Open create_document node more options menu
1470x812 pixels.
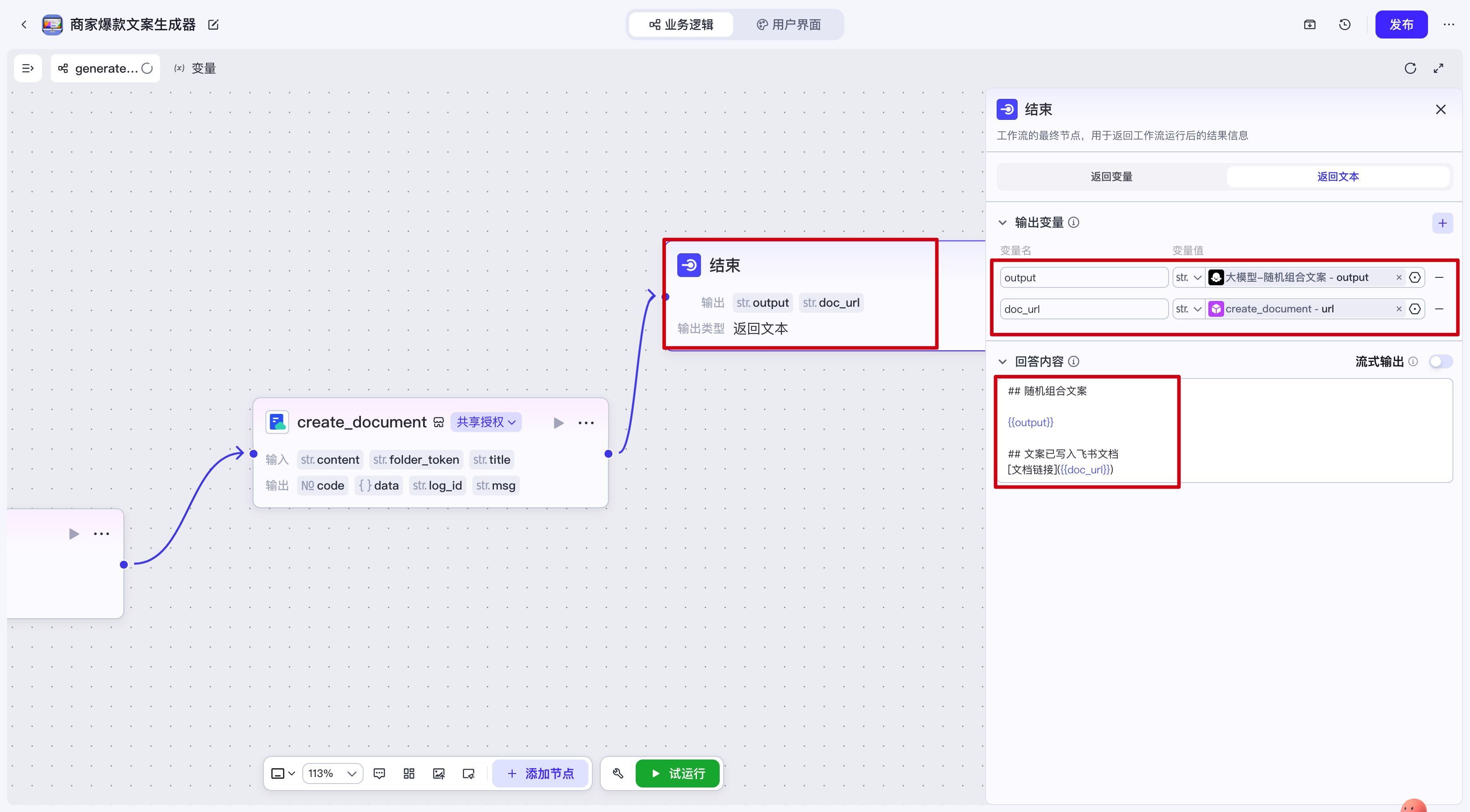click(586, 423)
